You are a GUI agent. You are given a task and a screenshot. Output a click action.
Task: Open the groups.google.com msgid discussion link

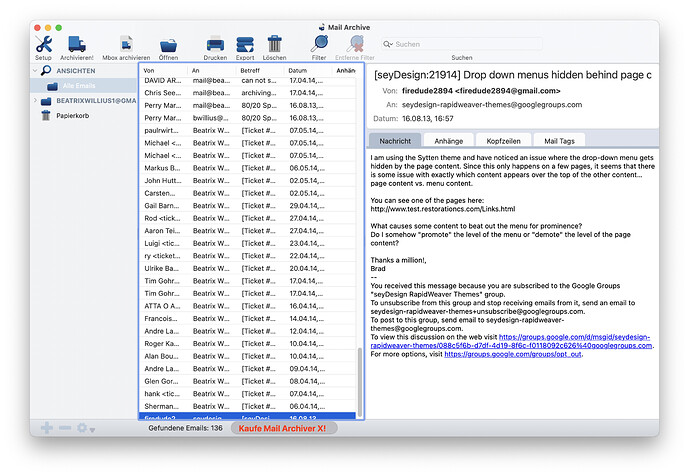tap(511, 341)
